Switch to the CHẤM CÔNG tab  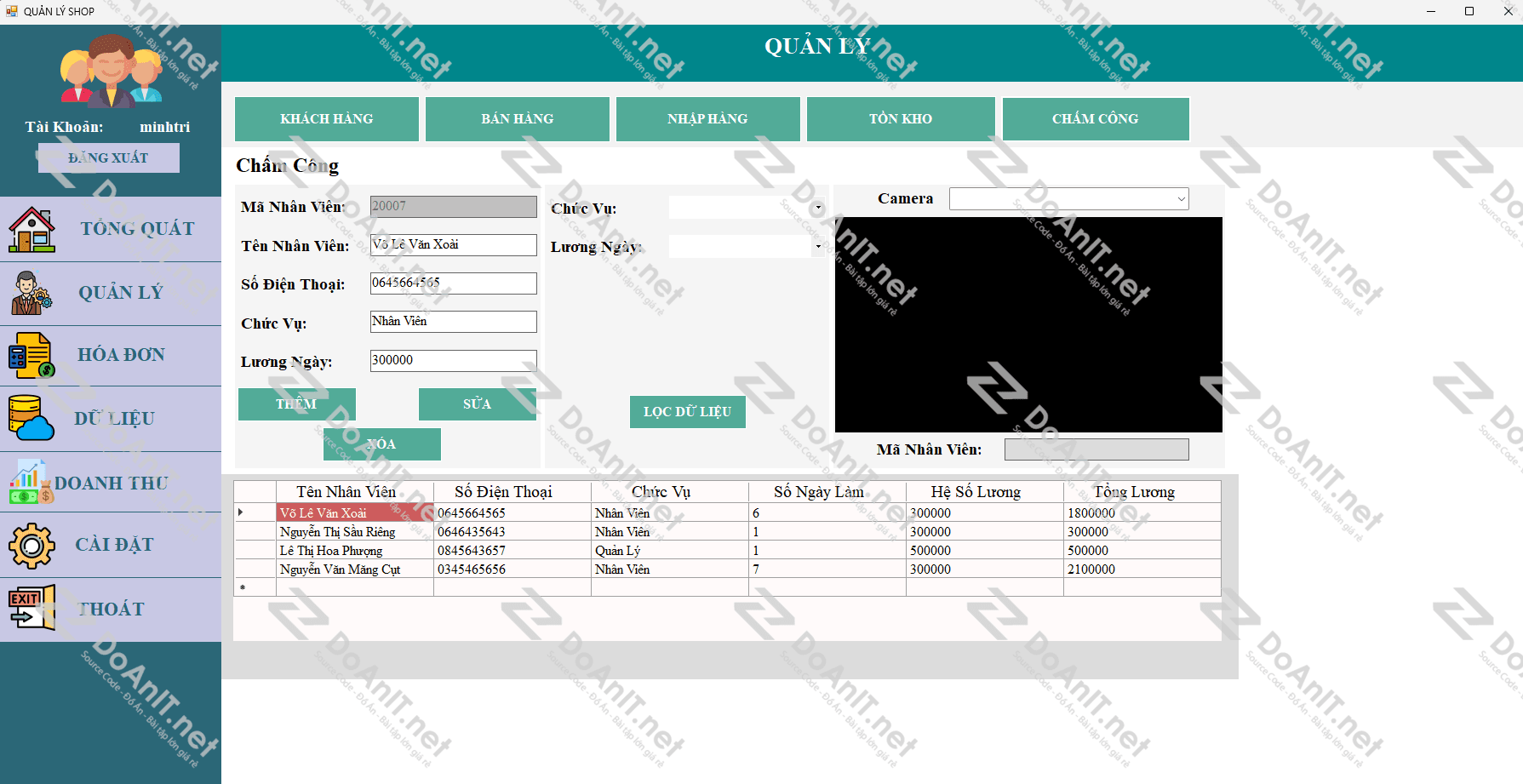1096,119
